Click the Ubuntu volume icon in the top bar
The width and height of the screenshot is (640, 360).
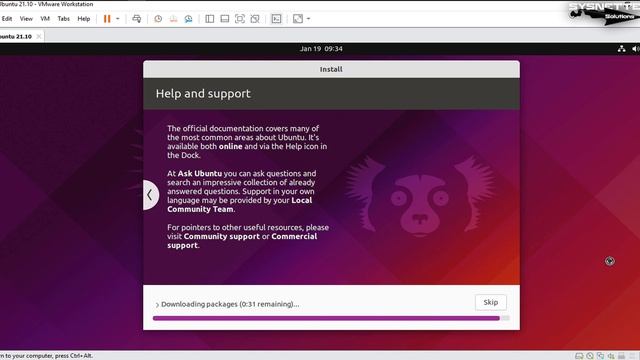(x=636, y=49)
